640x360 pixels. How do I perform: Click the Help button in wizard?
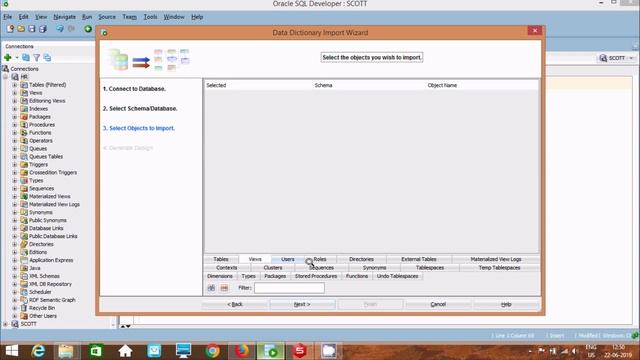pyautogui.click(x=506, y=304)
